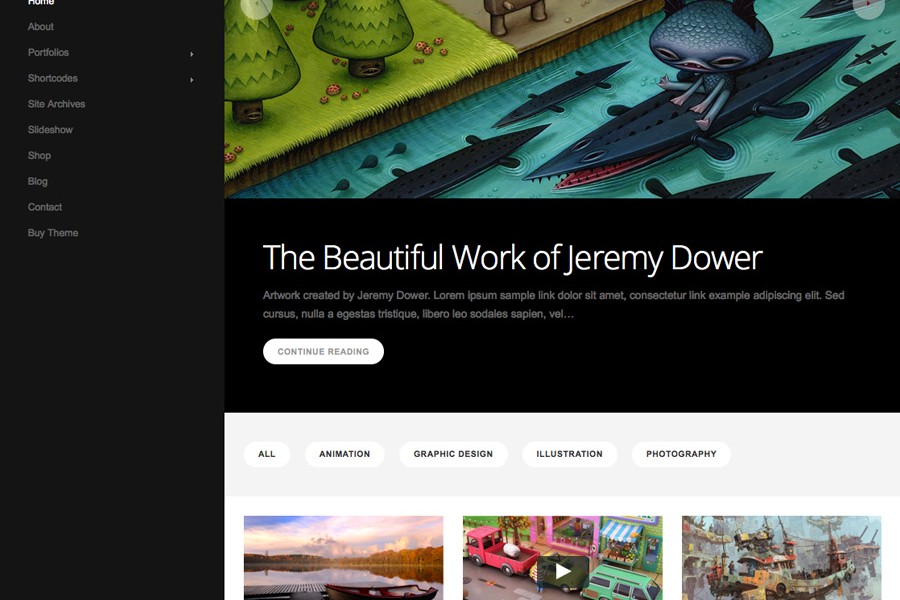Show only Illustration items

pyautogui.click(x=569, y=454)
